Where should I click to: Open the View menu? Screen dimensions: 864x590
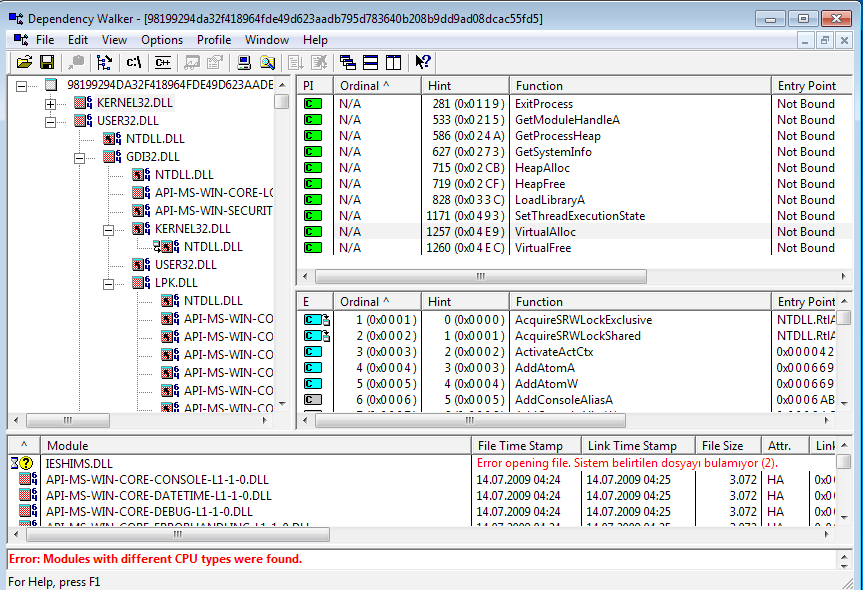point(114,40)
